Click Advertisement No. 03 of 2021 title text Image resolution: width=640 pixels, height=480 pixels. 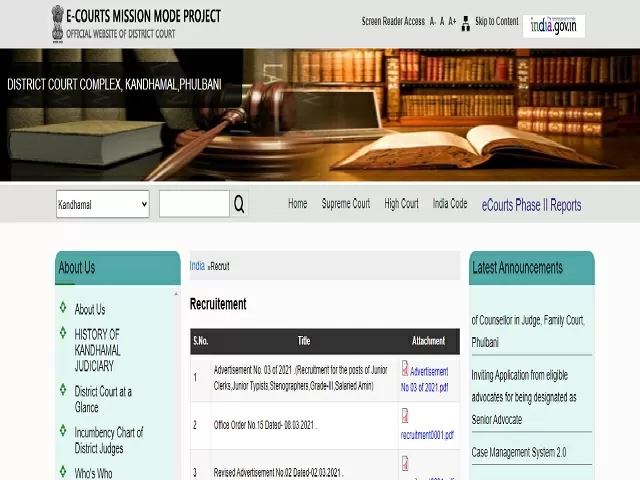pos(300,378)
